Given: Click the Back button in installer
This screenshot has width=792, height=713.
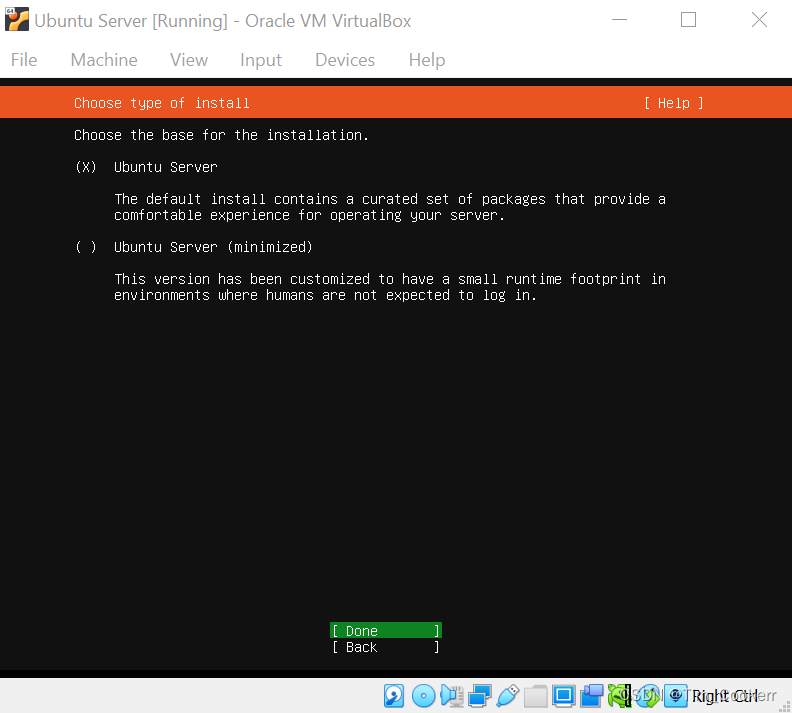Looking at the screenshot, I should pos(386,647).
